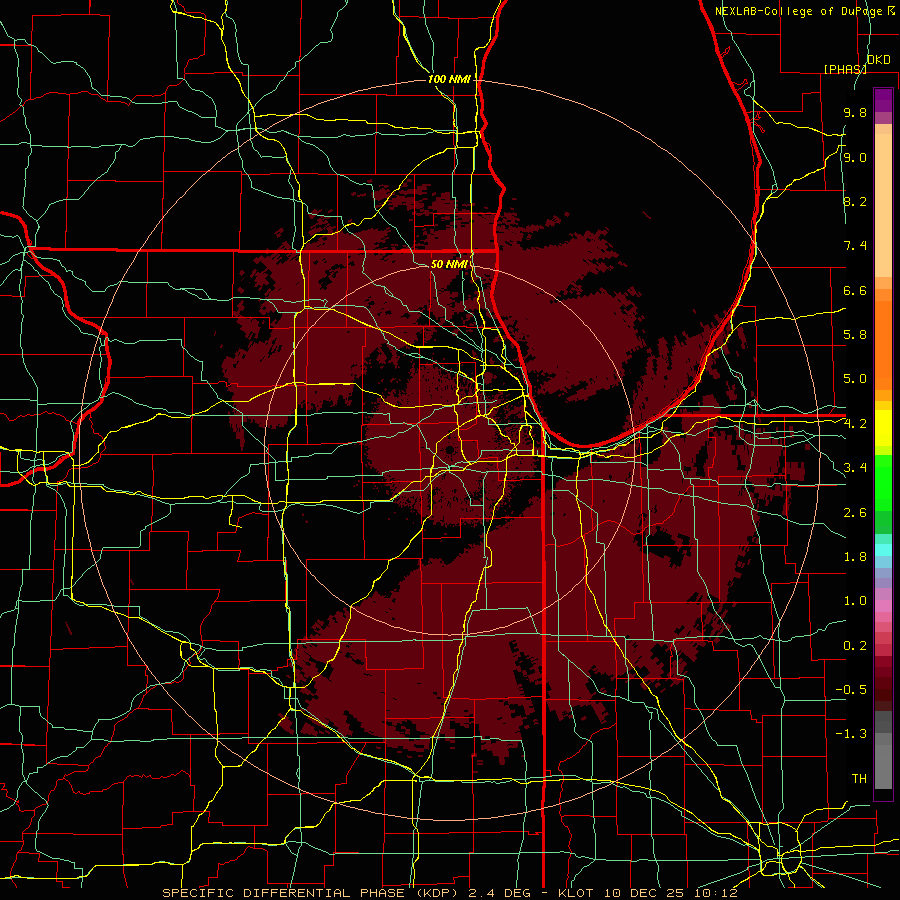Pick the purple band atop the color bar
The image size is (900, 900).
coord(883,100)
